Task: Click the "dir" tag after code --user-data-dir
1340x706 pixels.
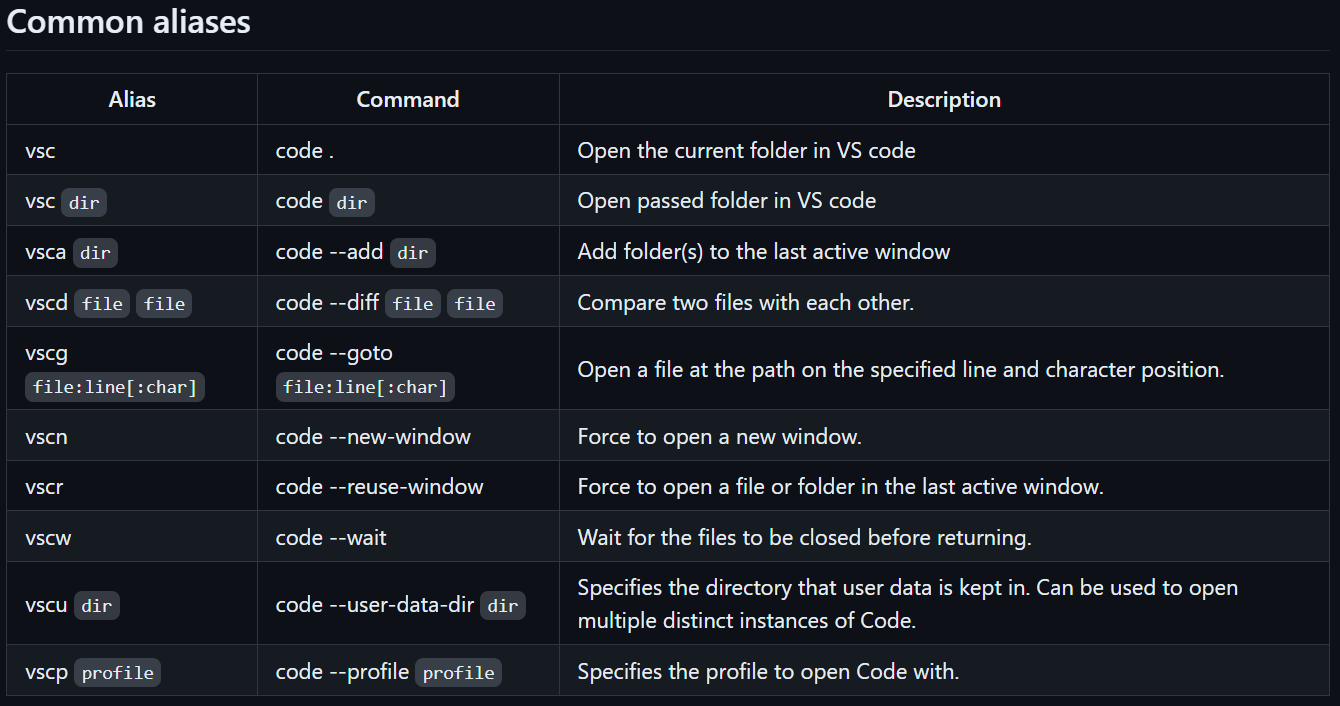Action: [503, 606]
